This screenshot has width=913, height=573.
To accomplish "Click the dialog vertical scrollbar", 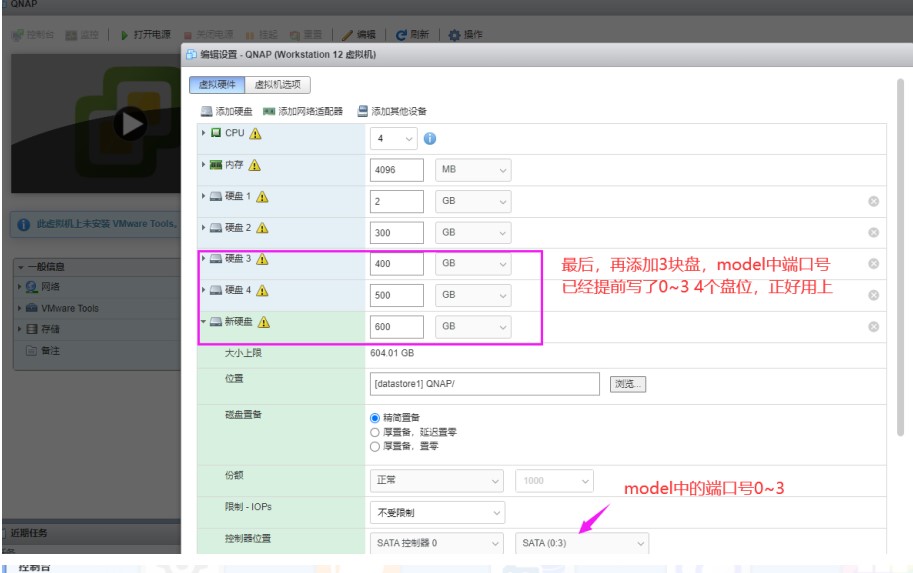I will point(900,257).
